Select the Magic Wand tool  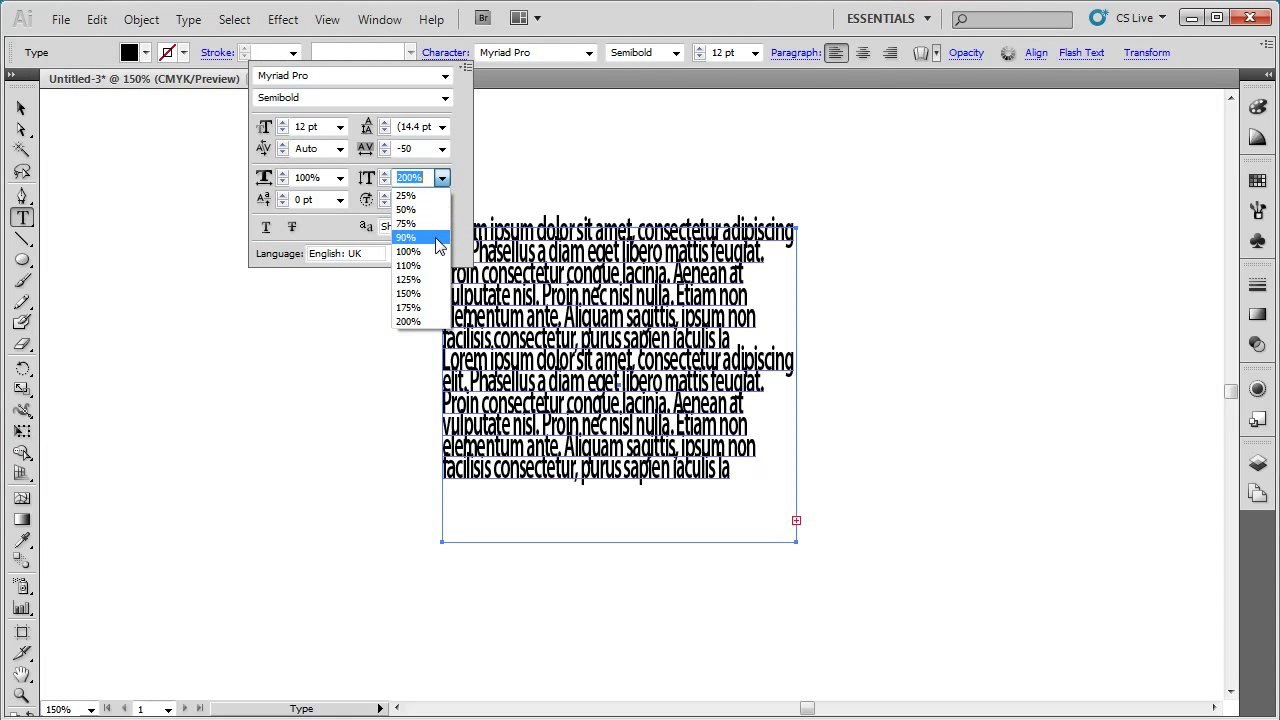click(x=21, y=150)
